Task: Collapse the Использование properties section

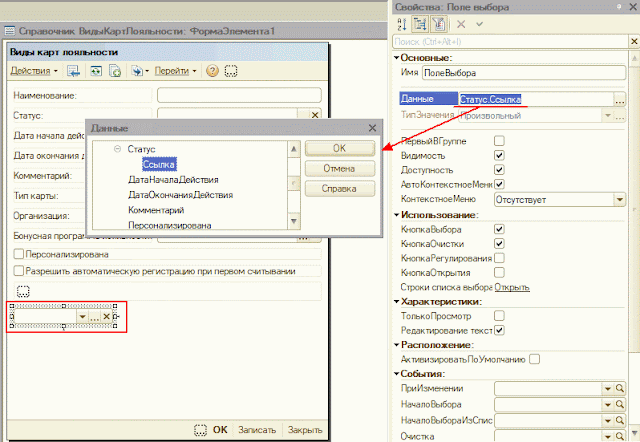Action: [x=396, y=215]
